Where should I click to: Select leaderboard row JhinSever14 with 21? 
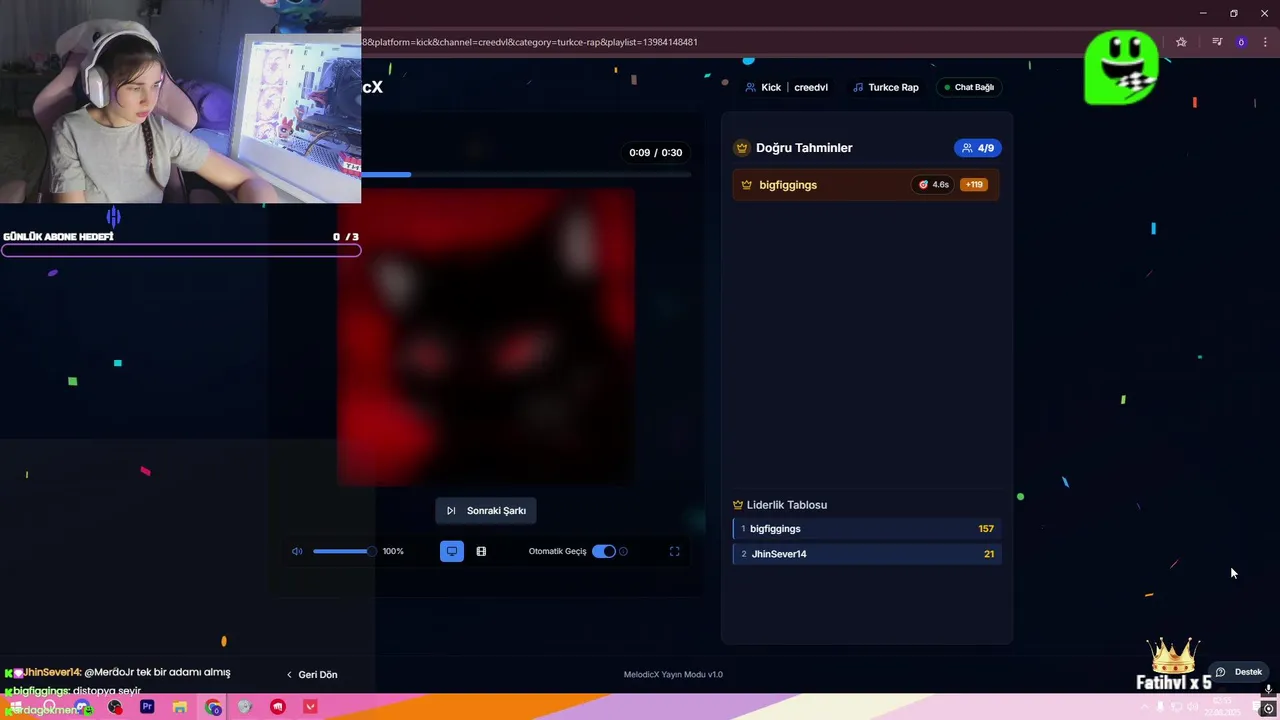[x=866, y=554]
